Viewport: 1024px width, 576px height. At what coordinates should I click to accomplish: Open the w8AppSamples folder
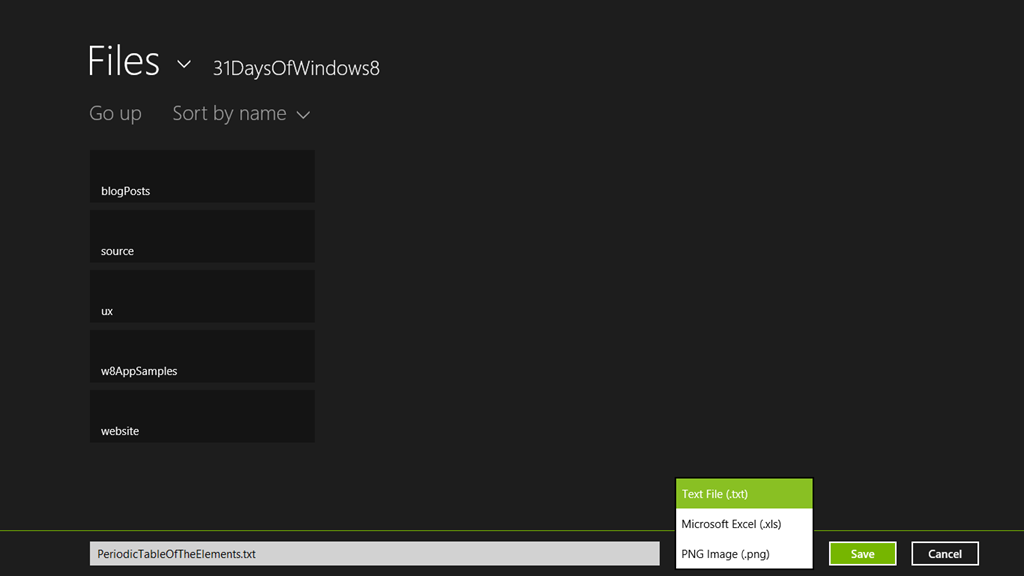[x=202, y=356]
